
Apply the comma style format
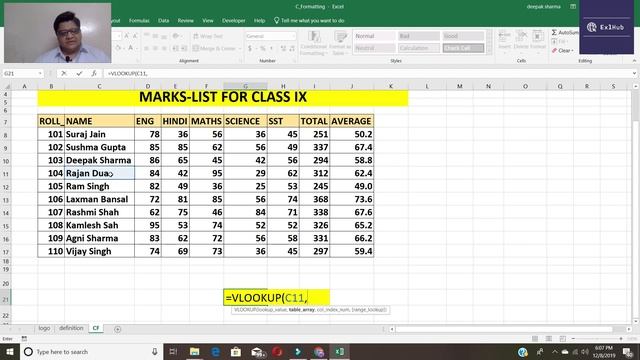271,49
